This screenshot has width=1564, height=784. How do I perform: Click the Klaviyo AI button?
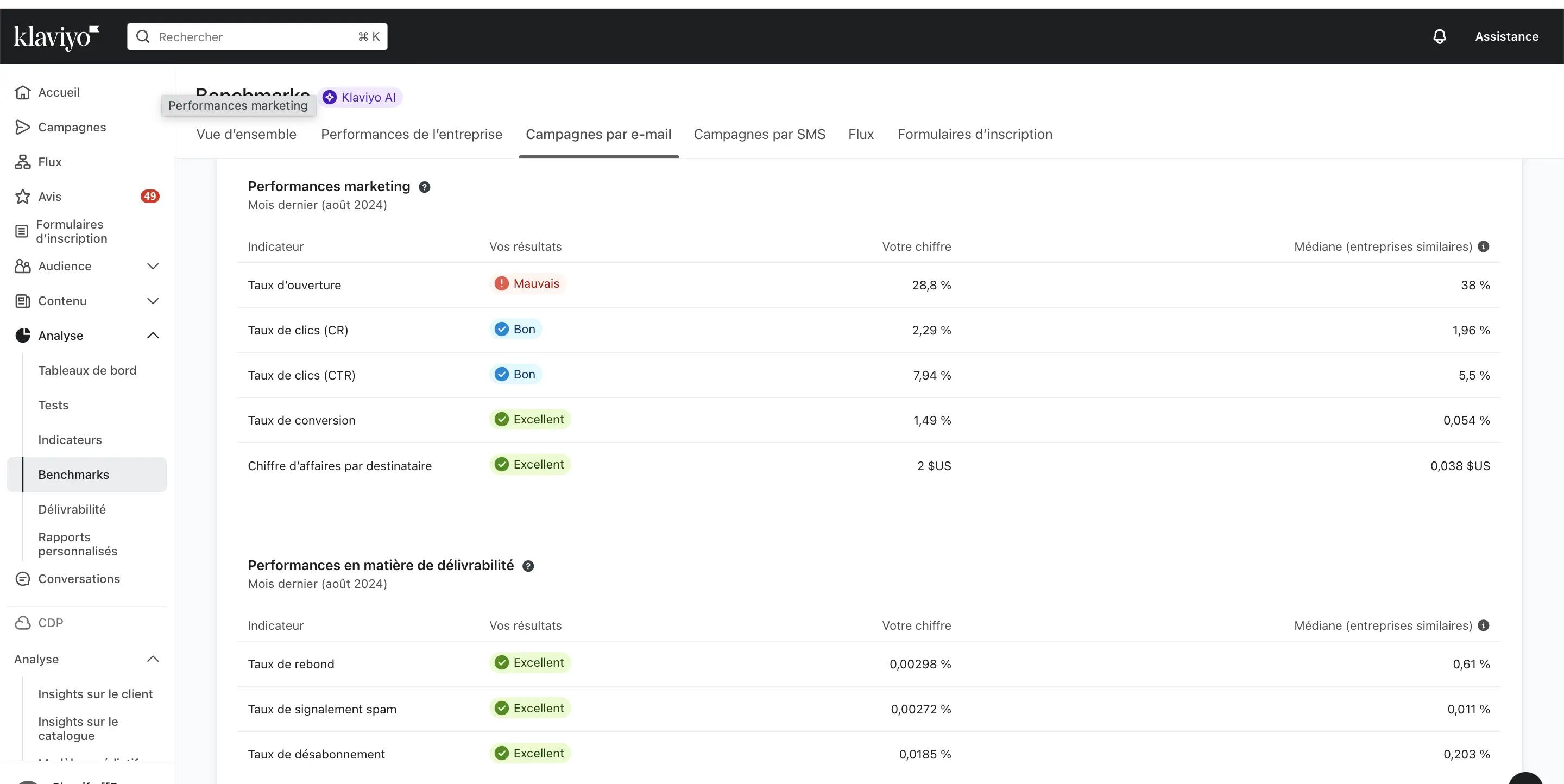[360, 97]
